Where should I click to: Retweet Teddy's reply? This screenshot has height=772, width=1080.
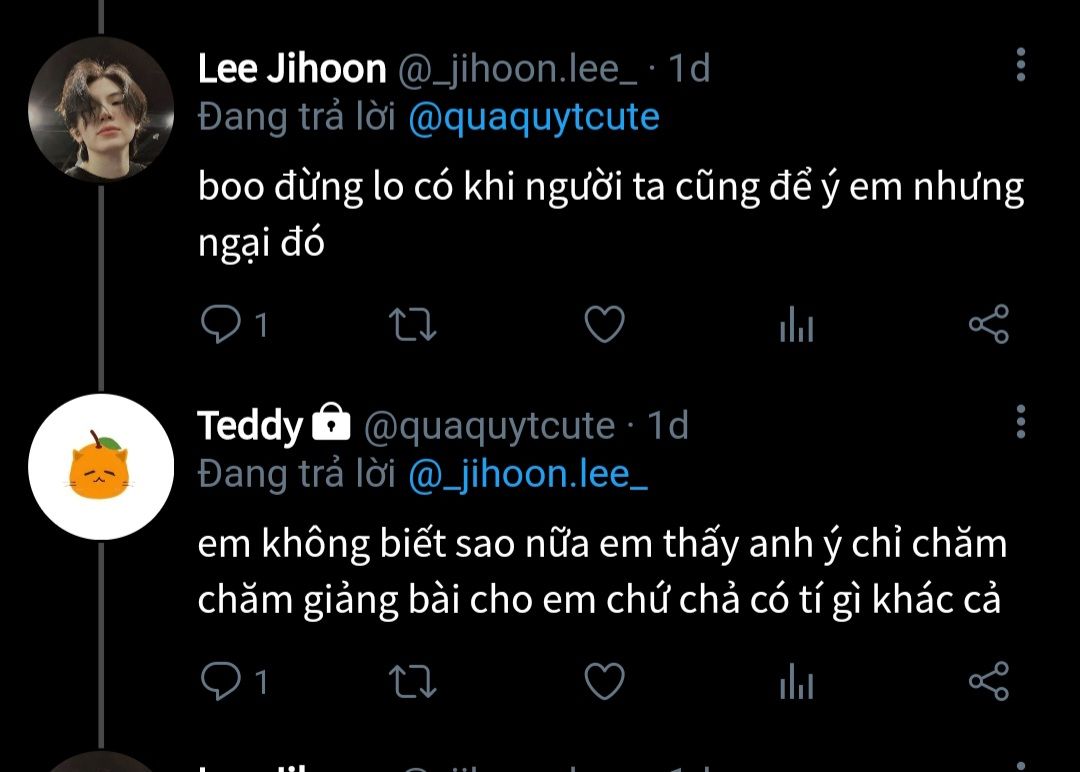pyautogui.click(x=413, y=682)
